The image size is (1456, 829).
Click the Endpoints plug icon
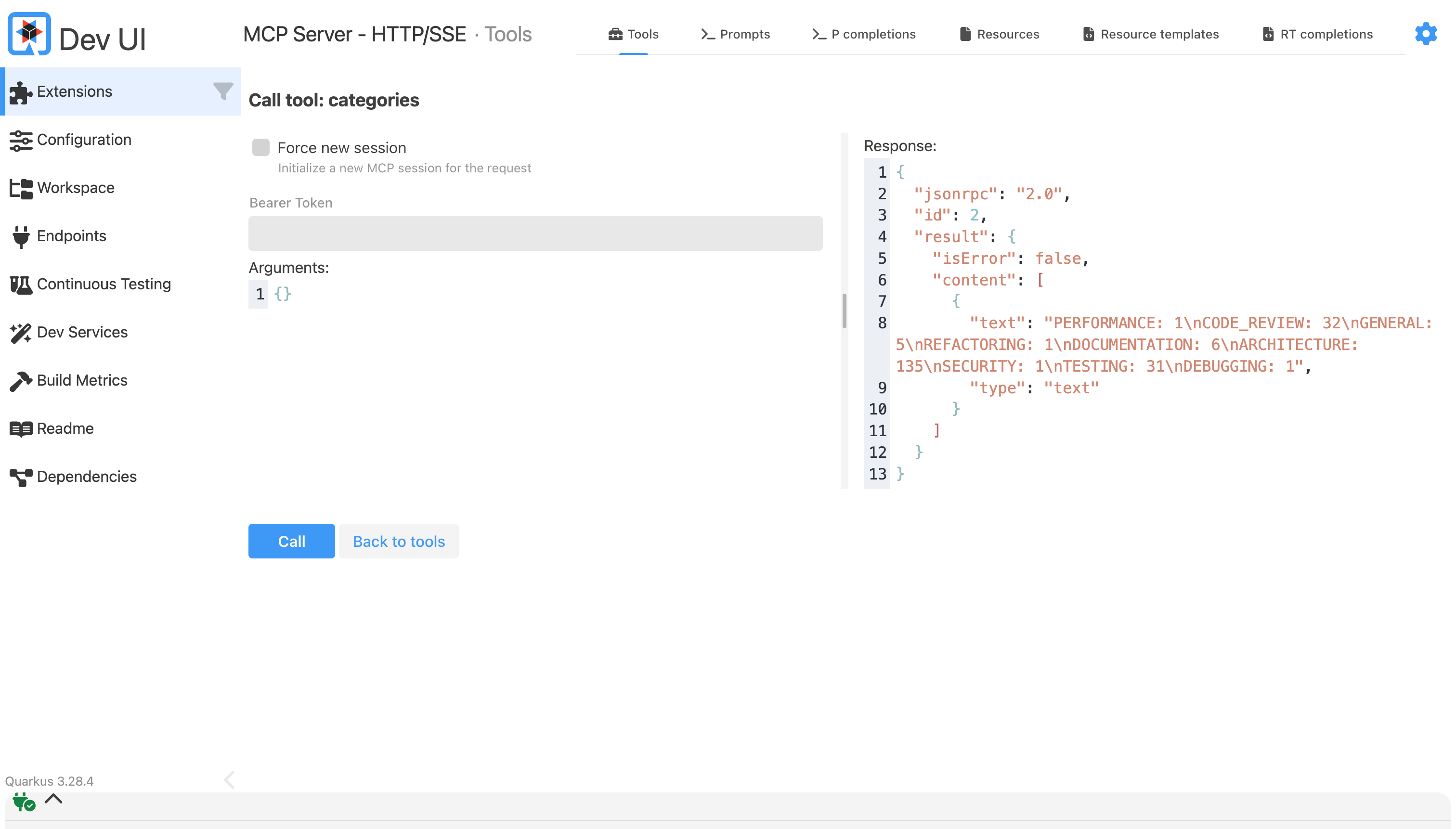click(x=21, y=236)
